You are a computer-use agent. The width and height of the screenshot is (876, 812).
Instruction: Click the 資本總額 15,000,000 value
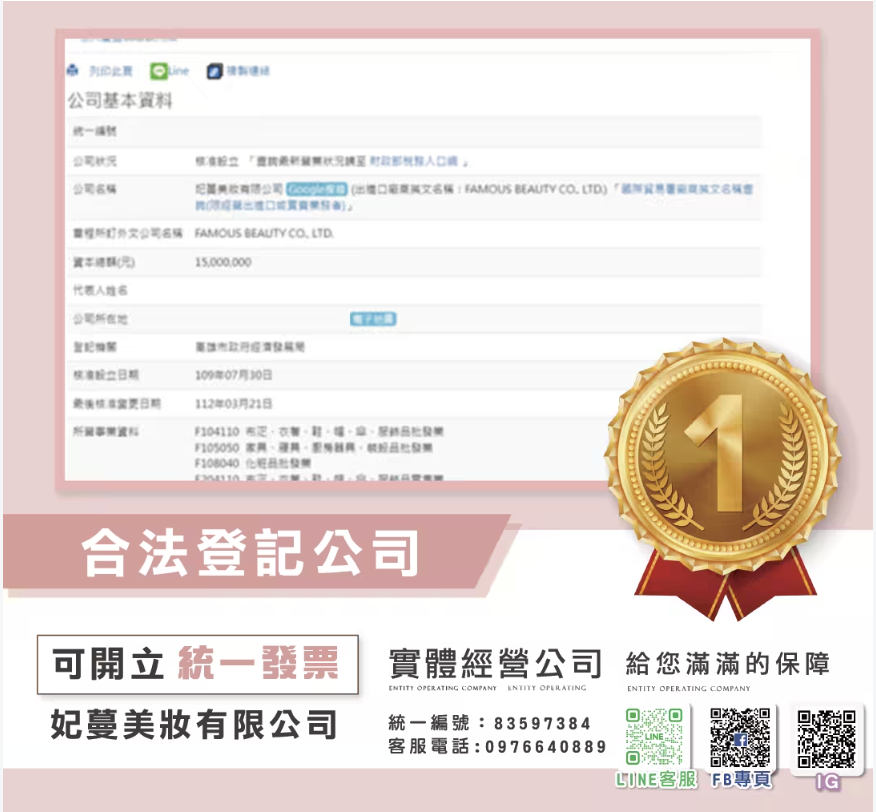point(223,262)
